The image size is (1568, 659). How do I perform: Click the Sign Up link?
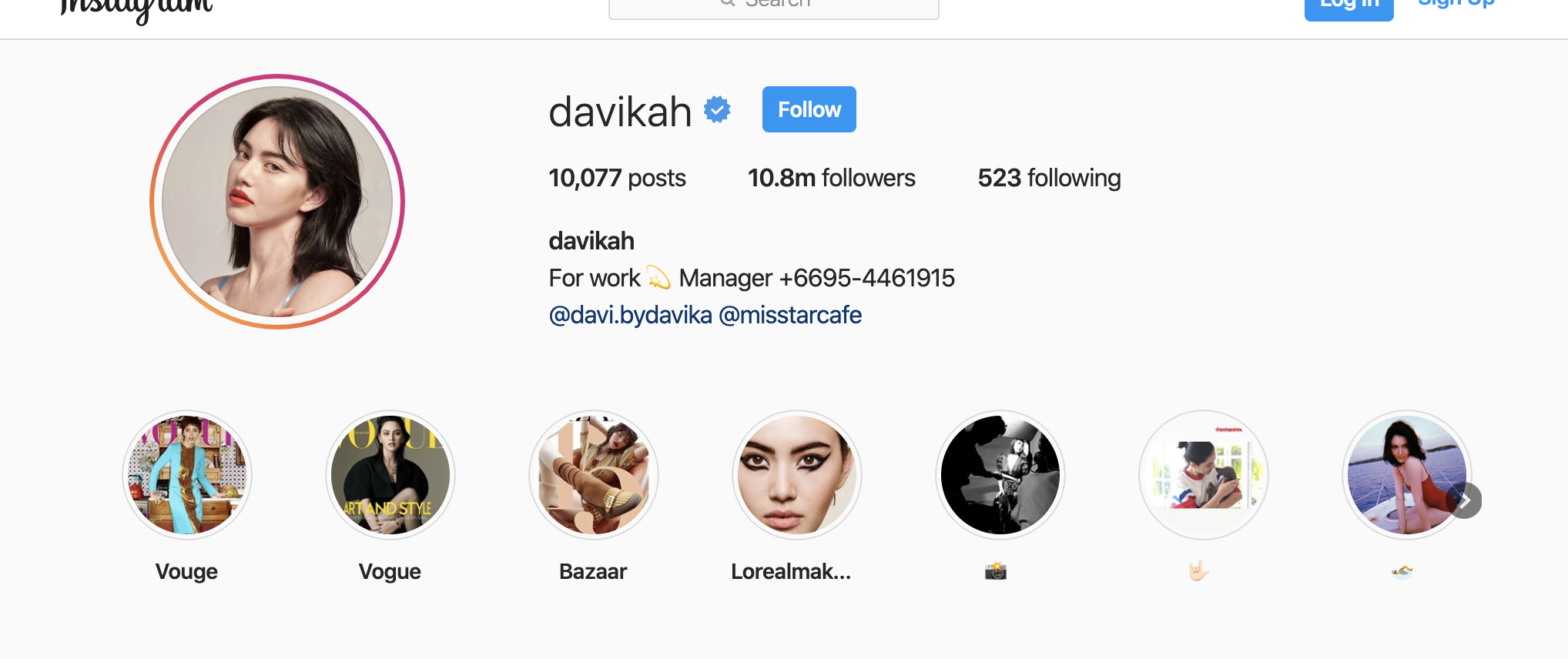(1456, 5)
